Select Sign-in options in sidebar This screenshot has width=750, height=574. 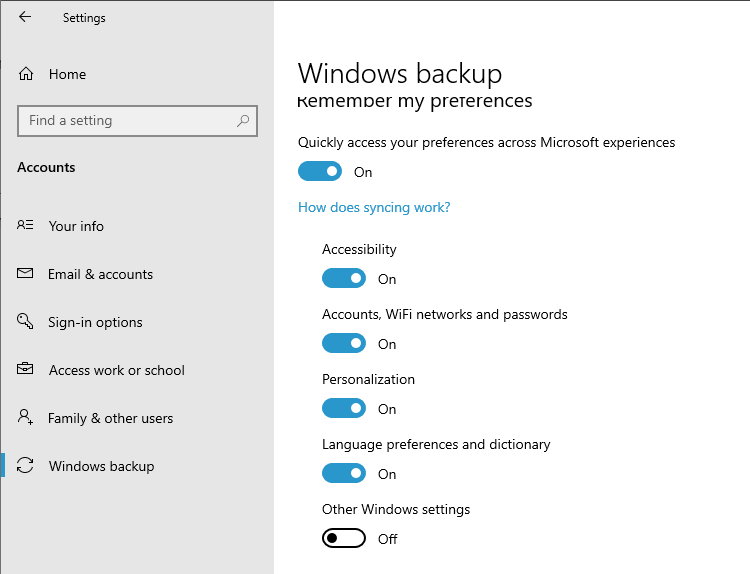coord(137,322)
